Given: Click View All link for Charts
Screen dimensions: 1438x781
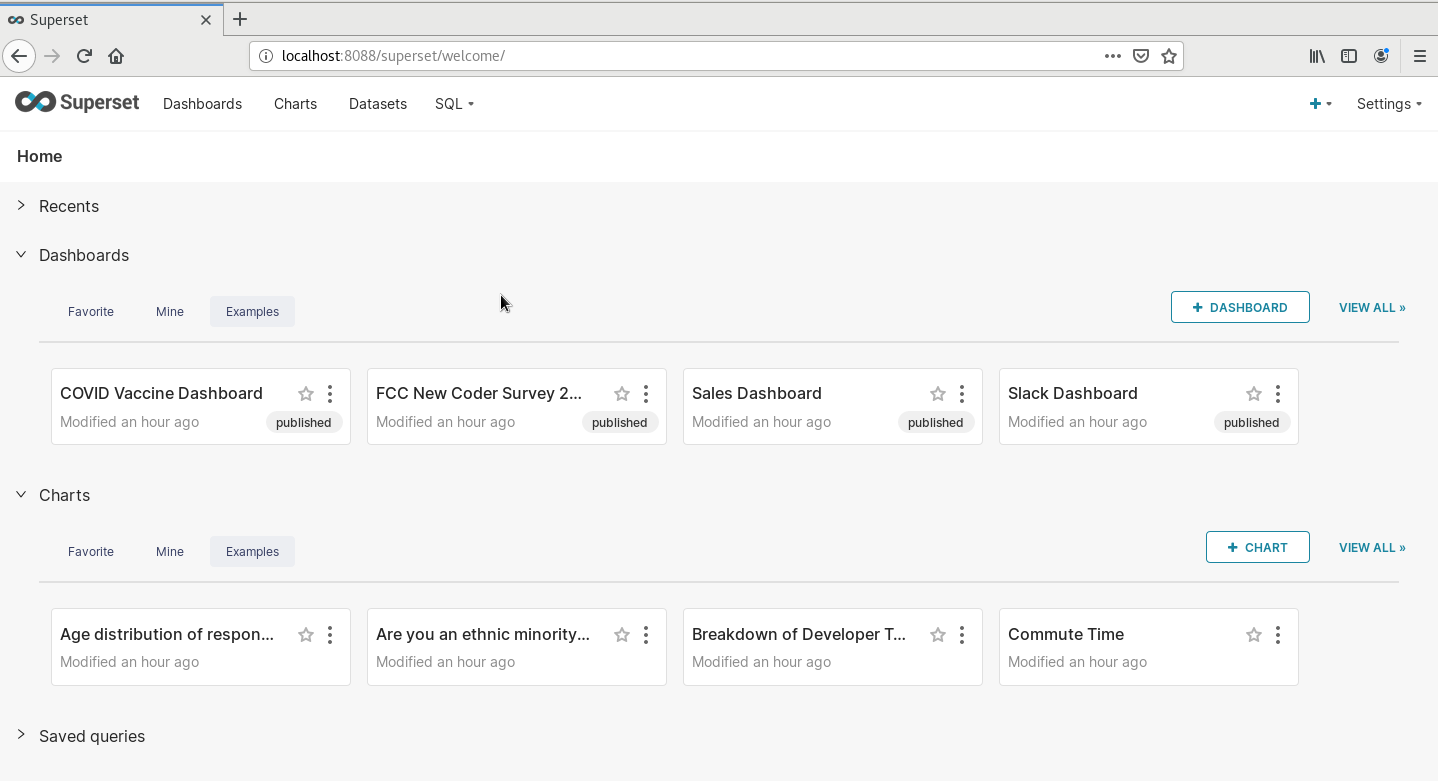Looking at the screenshot, I should tap(1372, 548).
